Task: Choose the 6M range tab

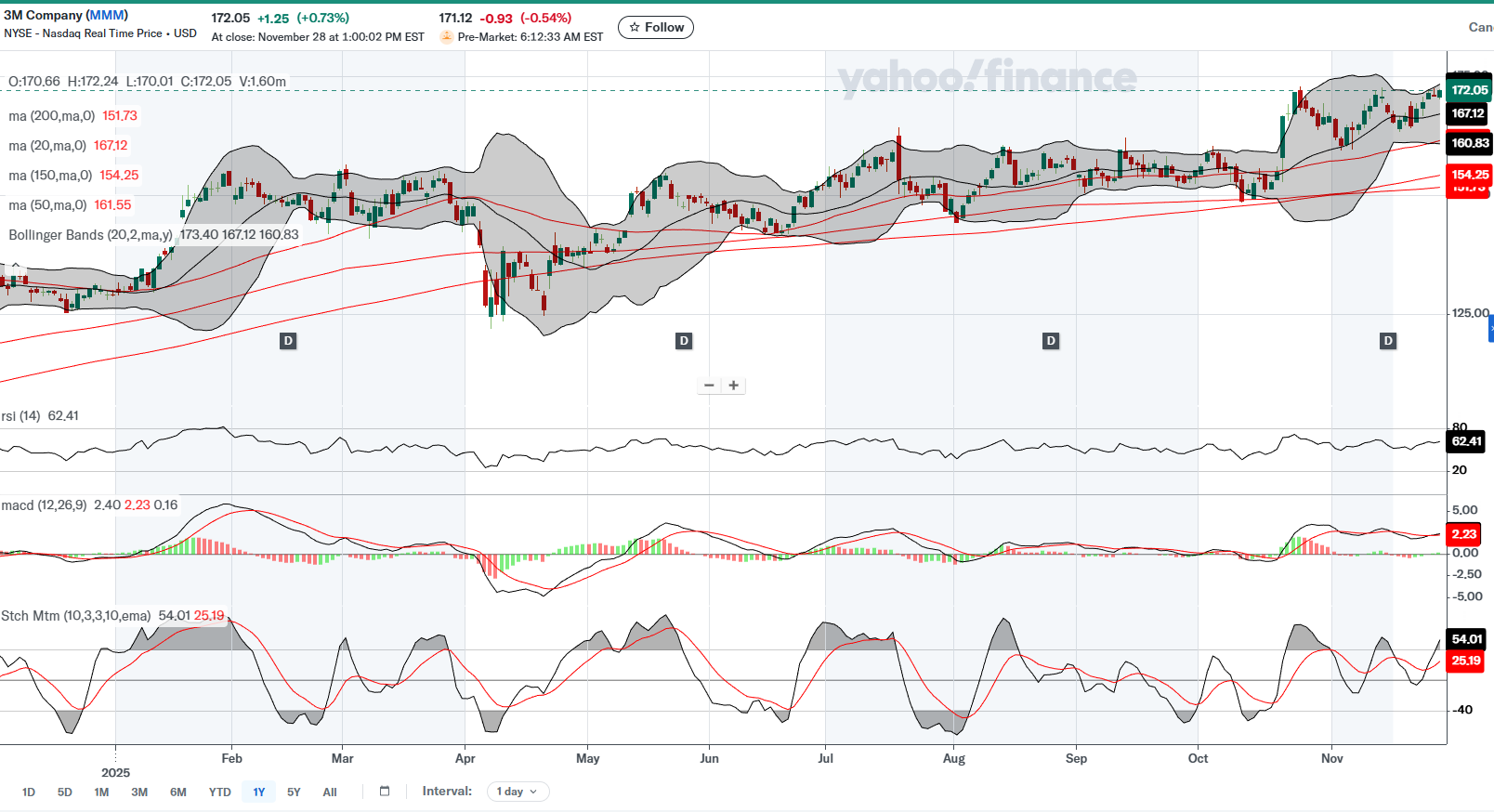Action: [178, 792]
